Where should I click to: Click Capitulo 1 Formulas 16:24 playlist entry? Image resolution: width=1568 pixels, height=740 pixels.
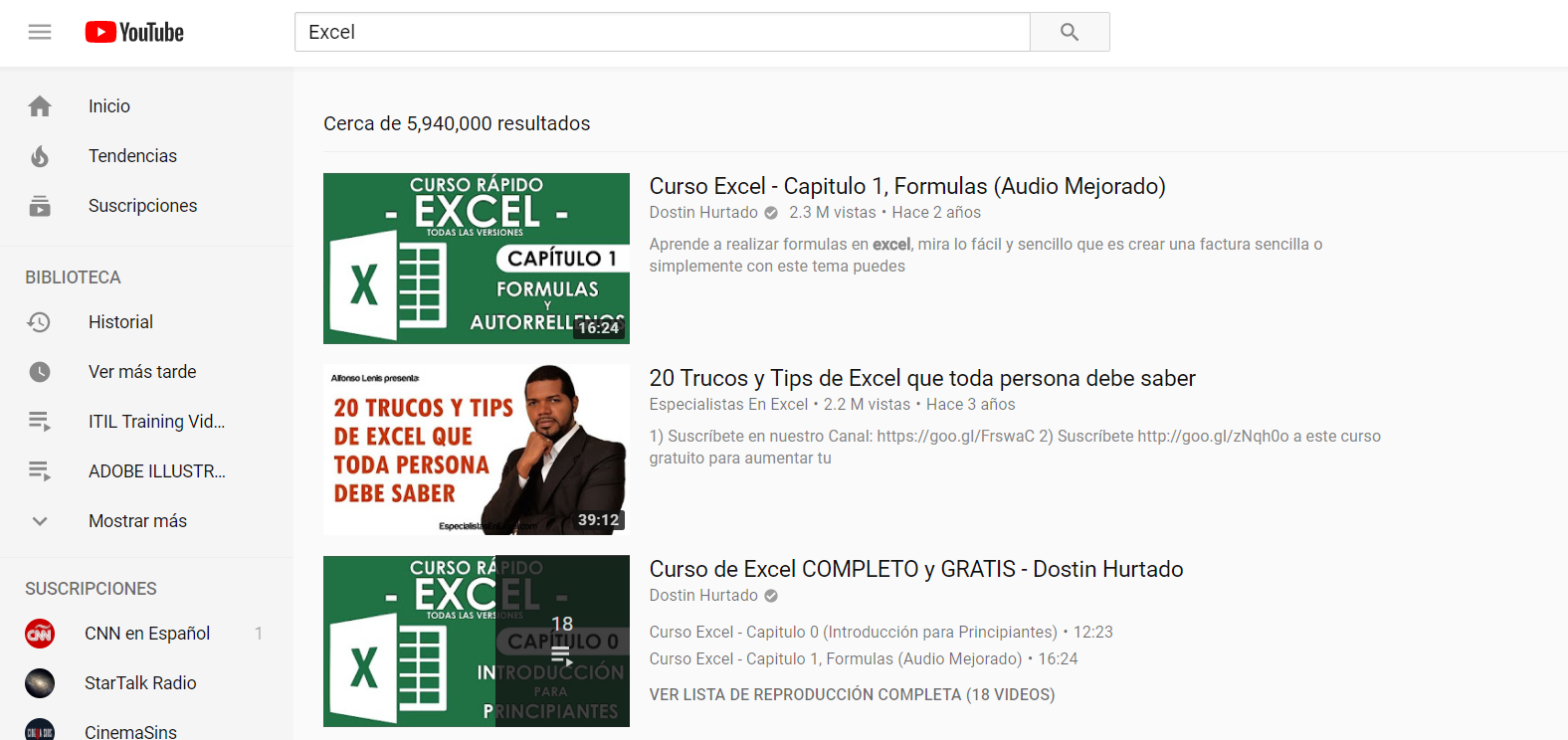coord(864,659)
